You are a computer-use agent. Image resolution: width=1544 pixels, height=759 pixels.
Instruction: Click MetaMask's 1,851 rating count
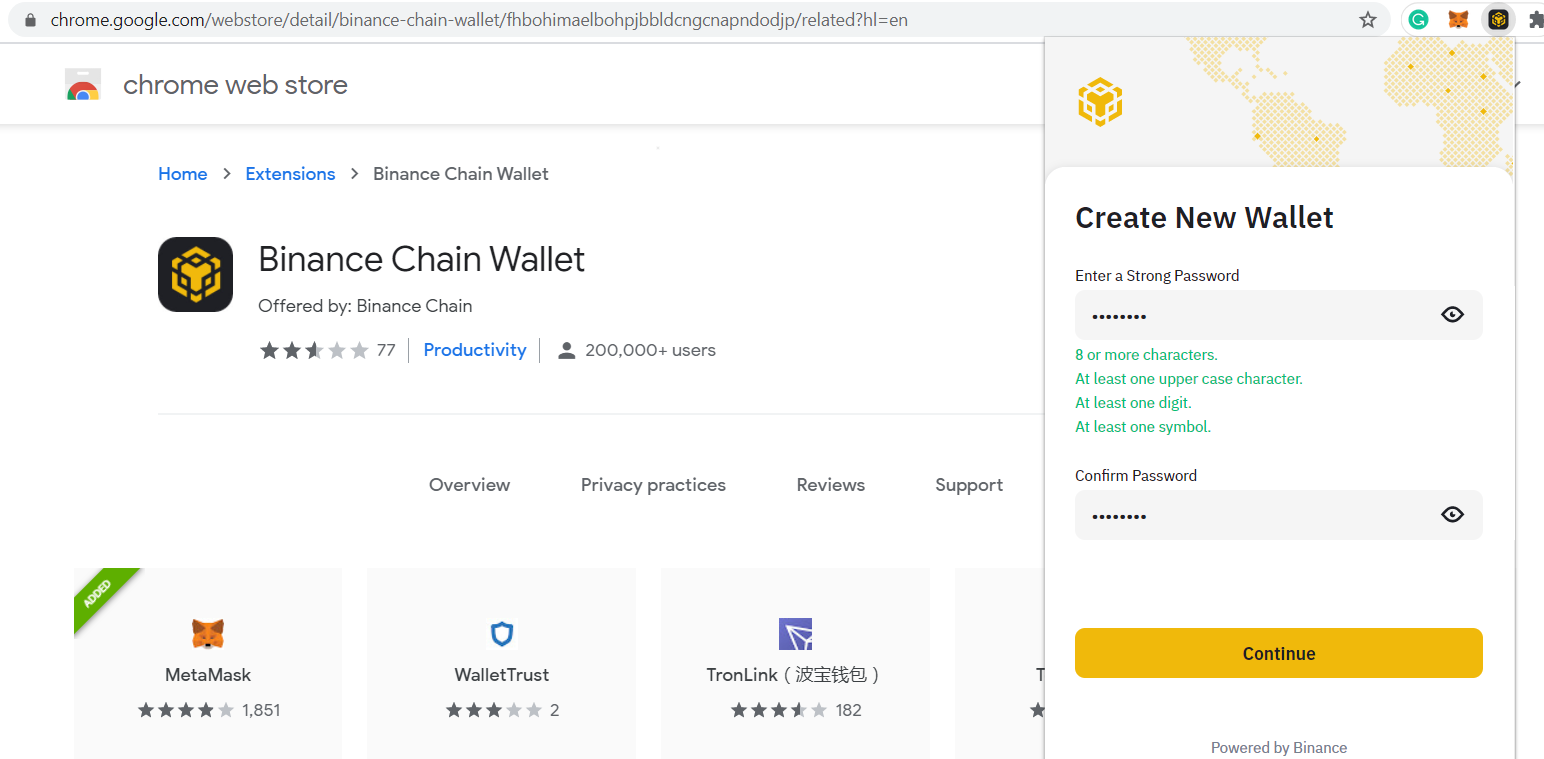click(261, 710)
